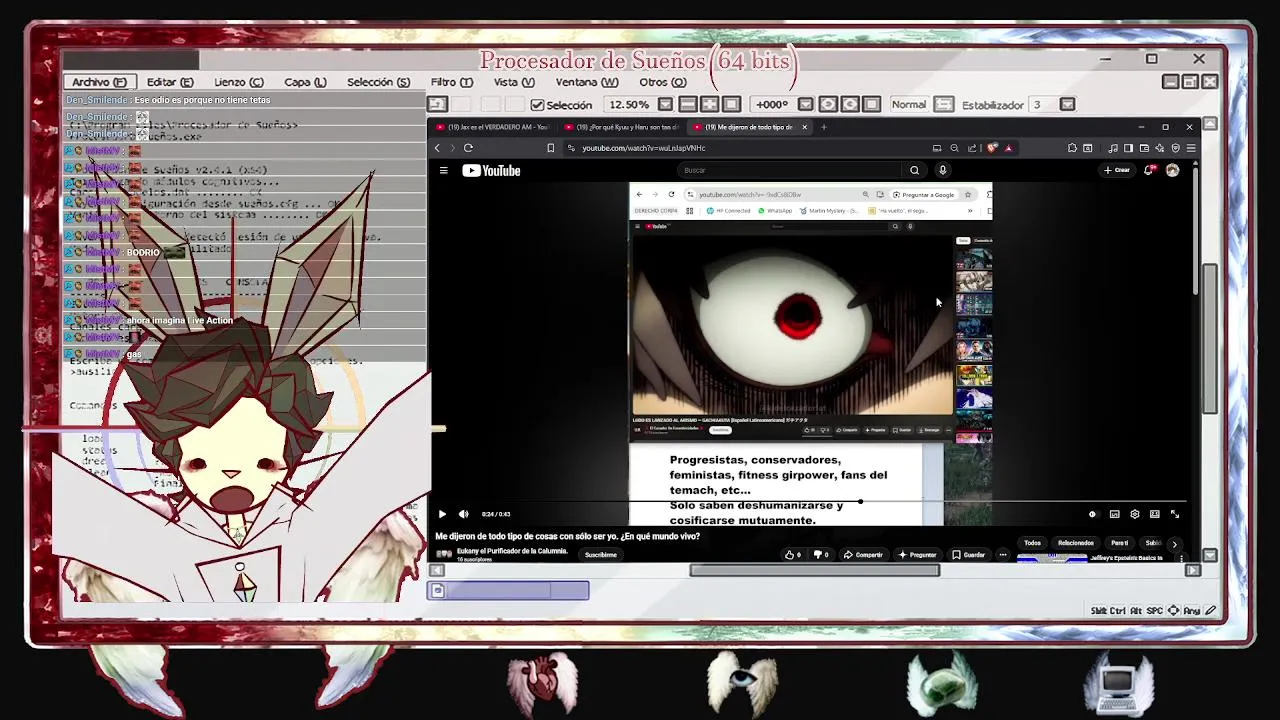Open the Selección (S) menu
The height and width of the screenshot is (720, 1280).
378,82
